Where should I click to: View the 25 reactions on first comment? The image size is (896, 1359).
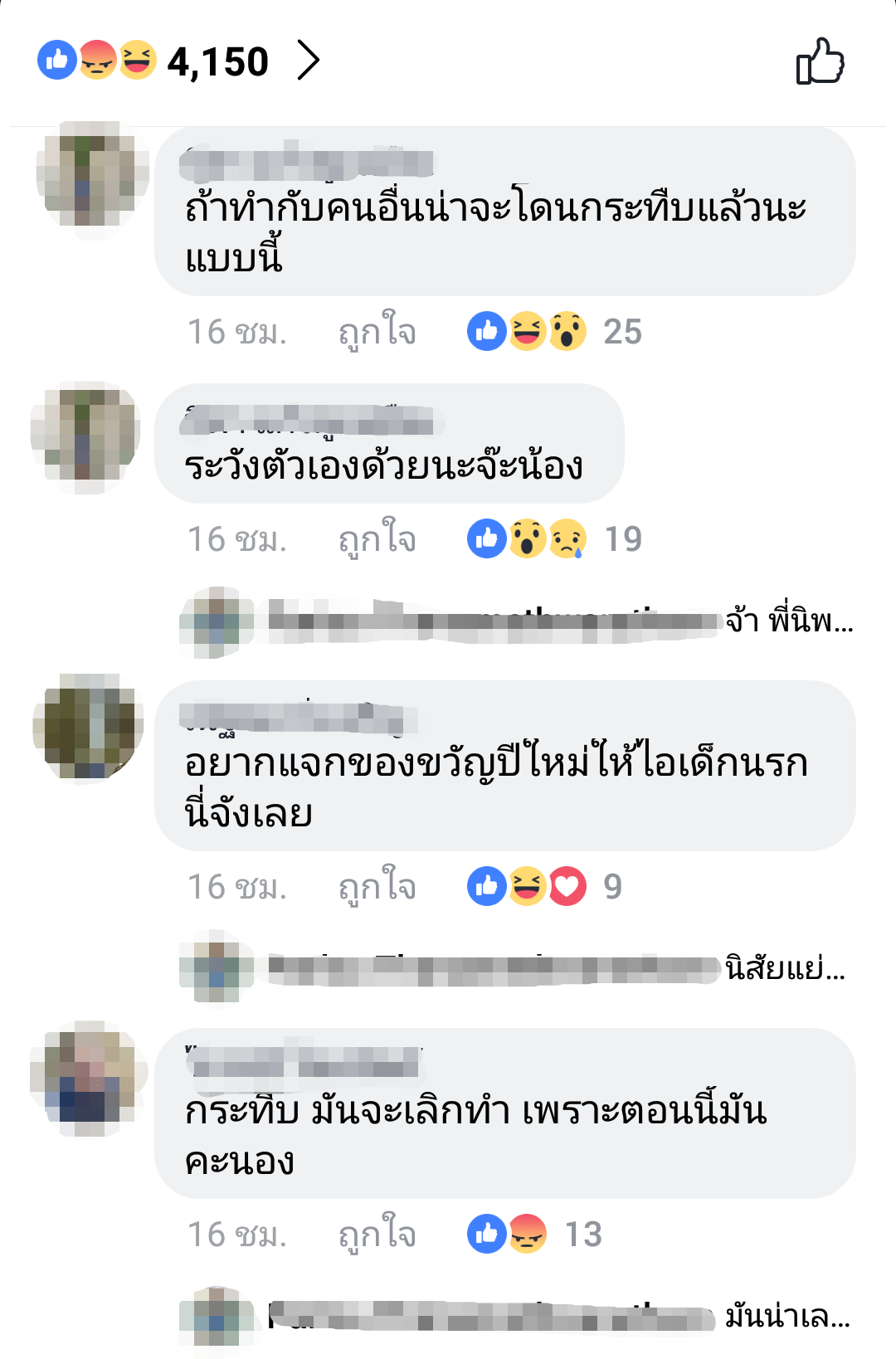point(554,332)
